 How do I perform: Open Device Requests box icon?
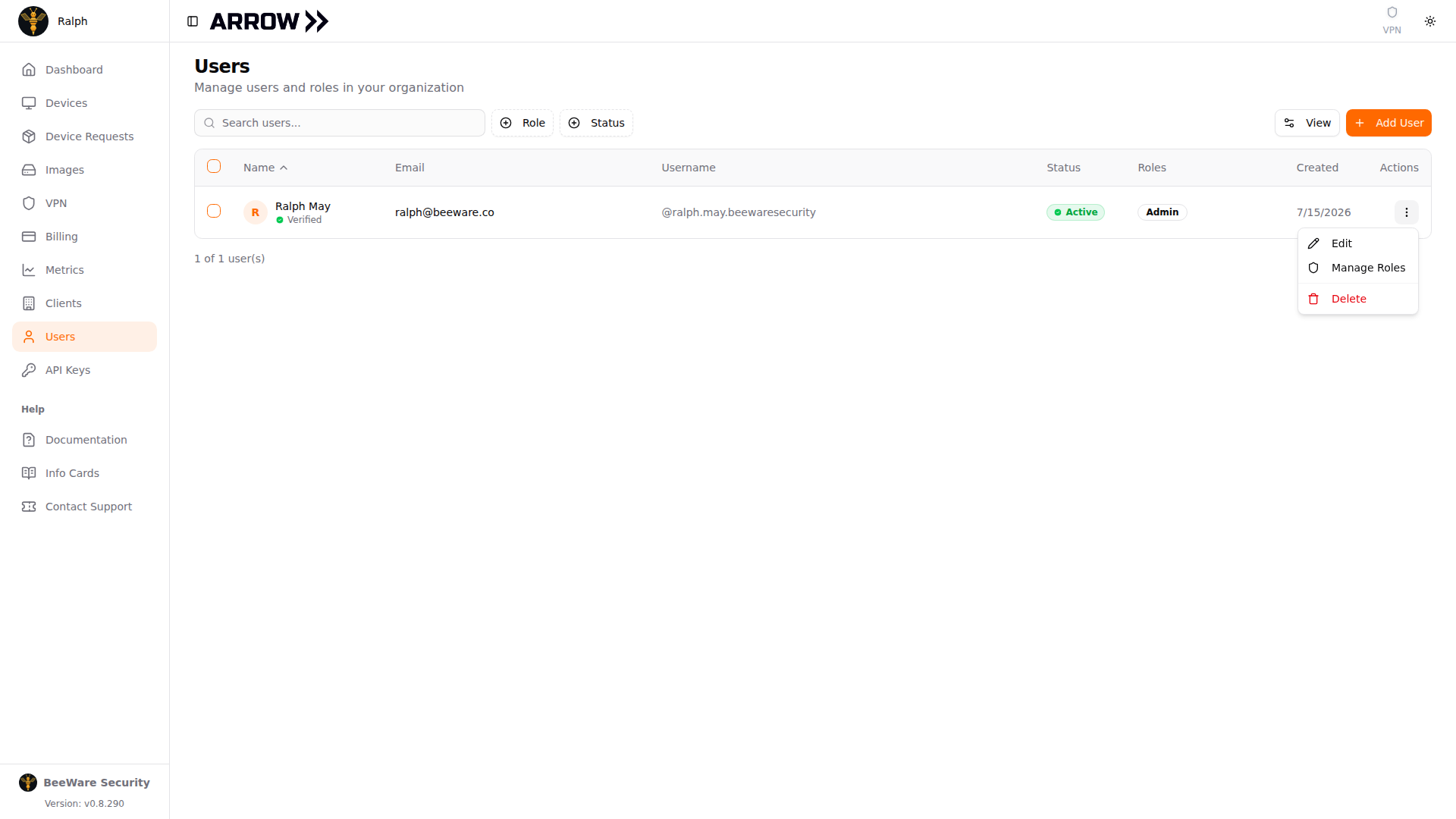[x=29, y=136]
